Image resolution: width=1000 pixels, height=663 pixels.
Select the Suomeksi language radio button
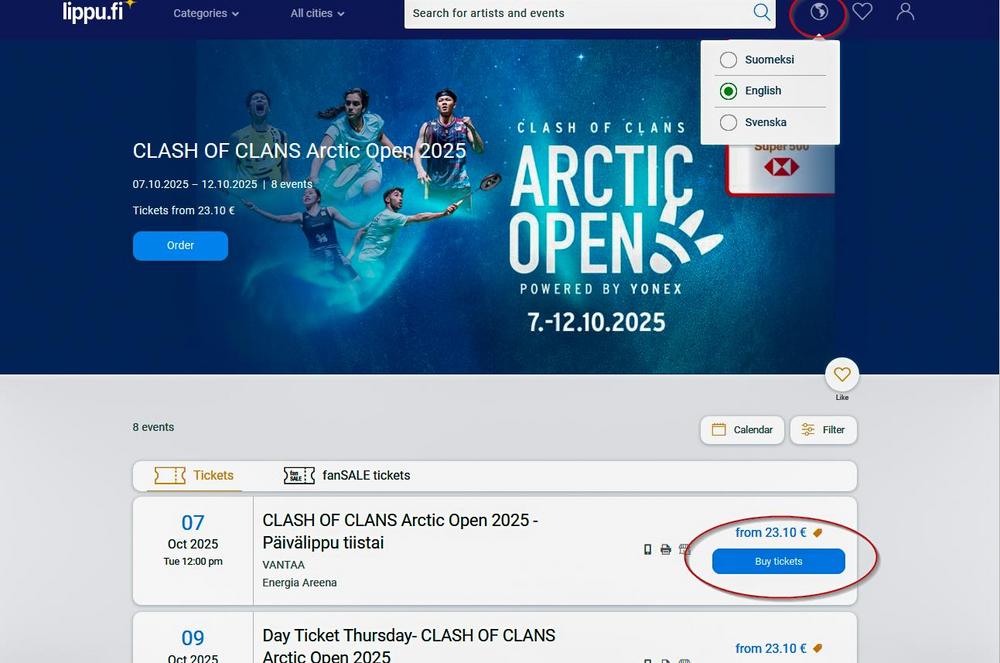pyautogui.click(x=728, y=60)
